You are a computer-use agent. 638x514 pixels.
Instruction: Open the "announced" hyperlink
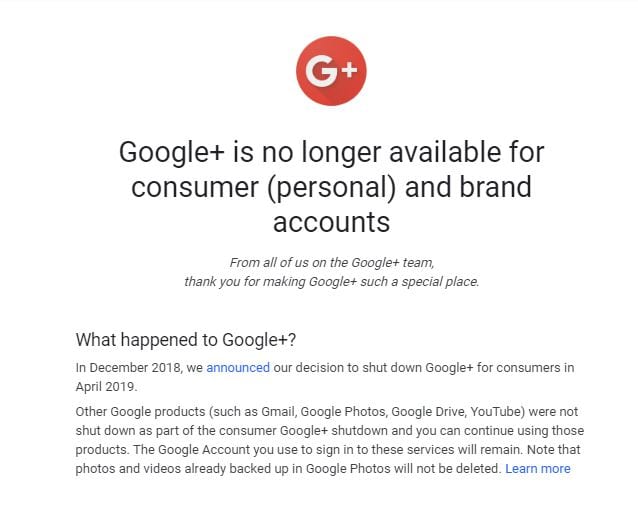[x=238, y=367]
